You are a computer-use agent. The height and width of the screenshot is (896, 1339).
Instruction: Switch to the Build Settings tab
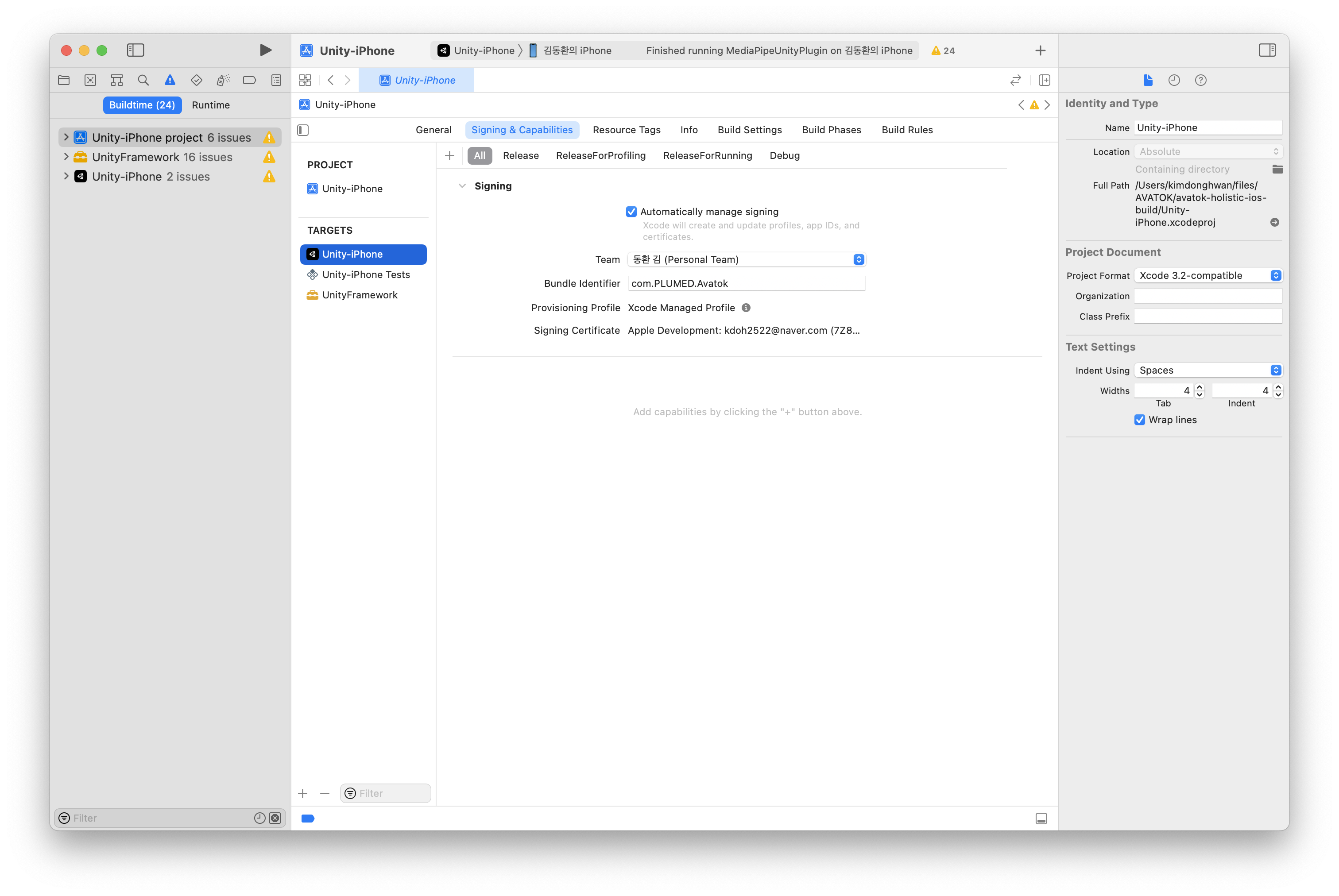tap(749, 130)
